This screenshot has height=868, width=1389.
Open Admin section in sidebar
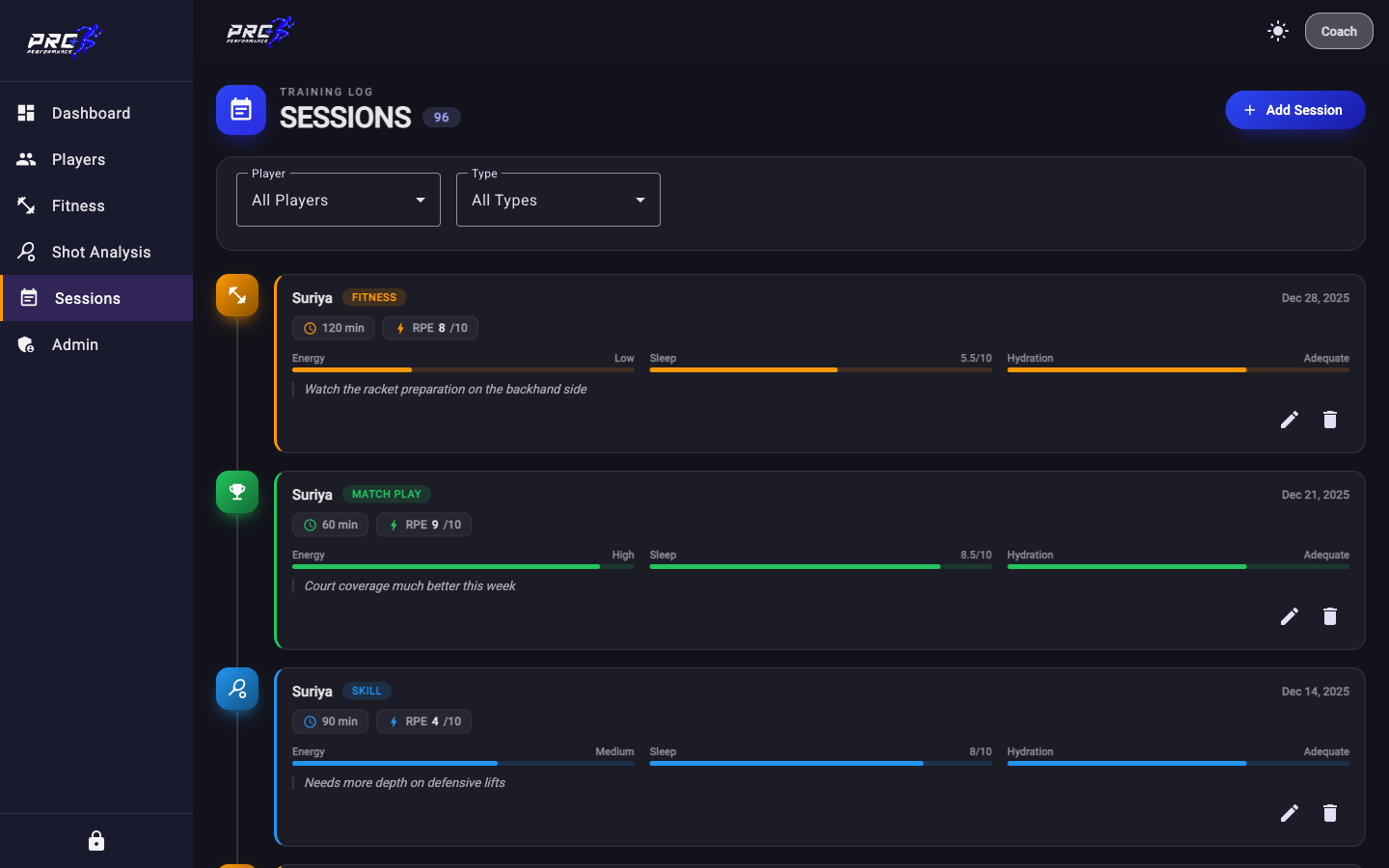point(96,344)
